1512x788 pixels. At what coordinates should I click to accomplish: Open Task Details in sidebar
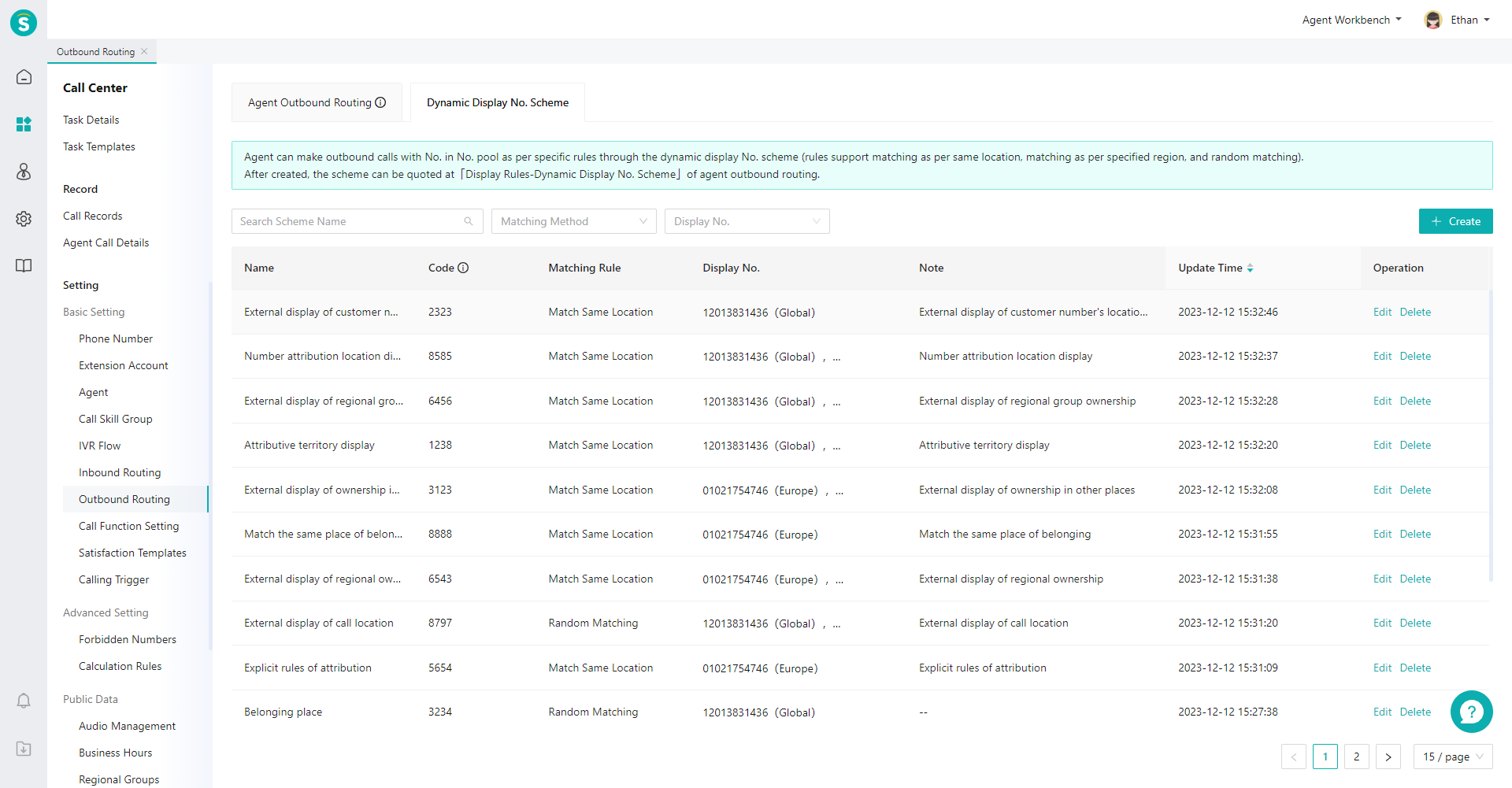point(91,120)
